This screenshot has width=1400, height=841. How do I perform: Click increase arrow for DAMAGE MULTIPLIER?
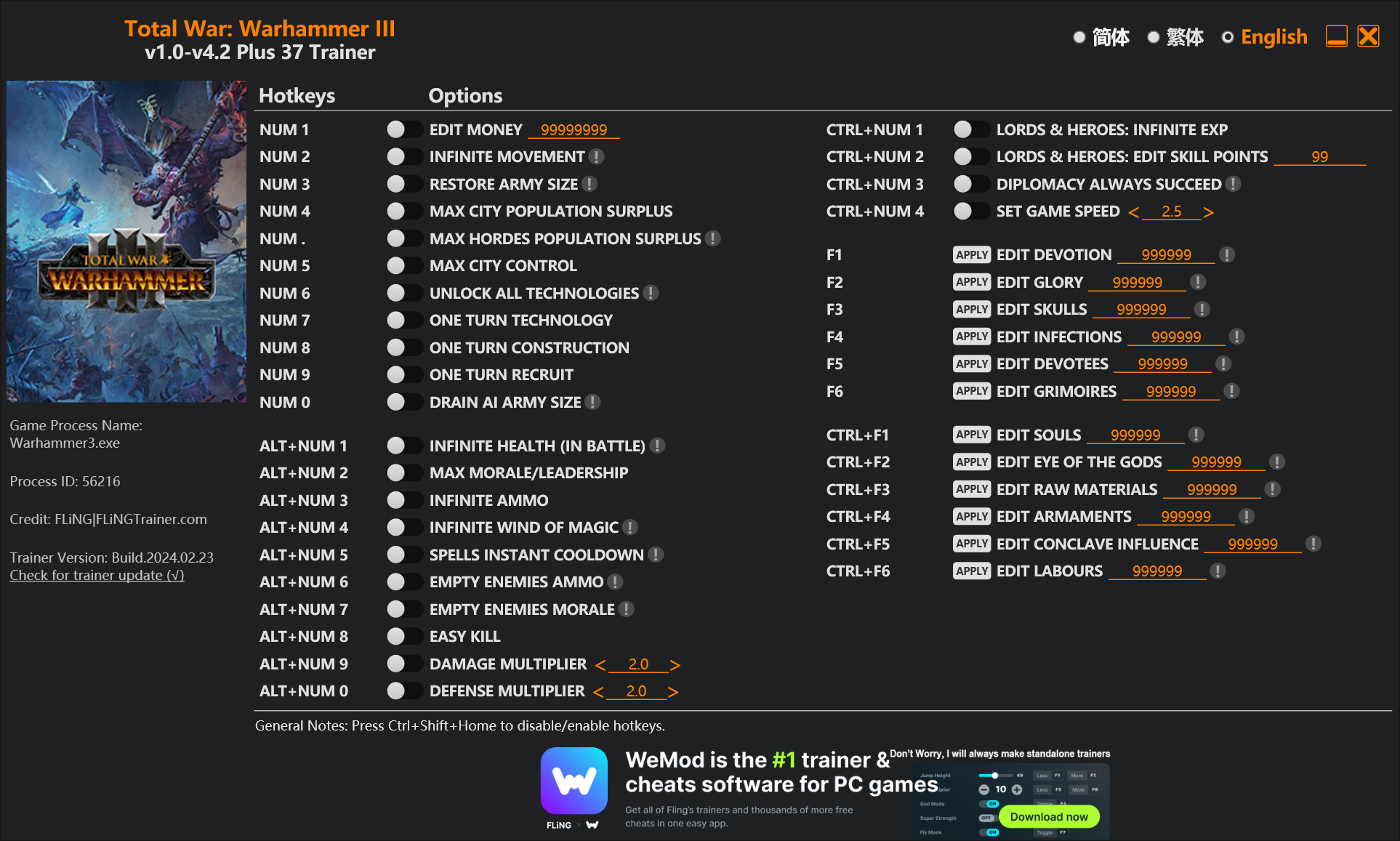[x=674, y=663]
